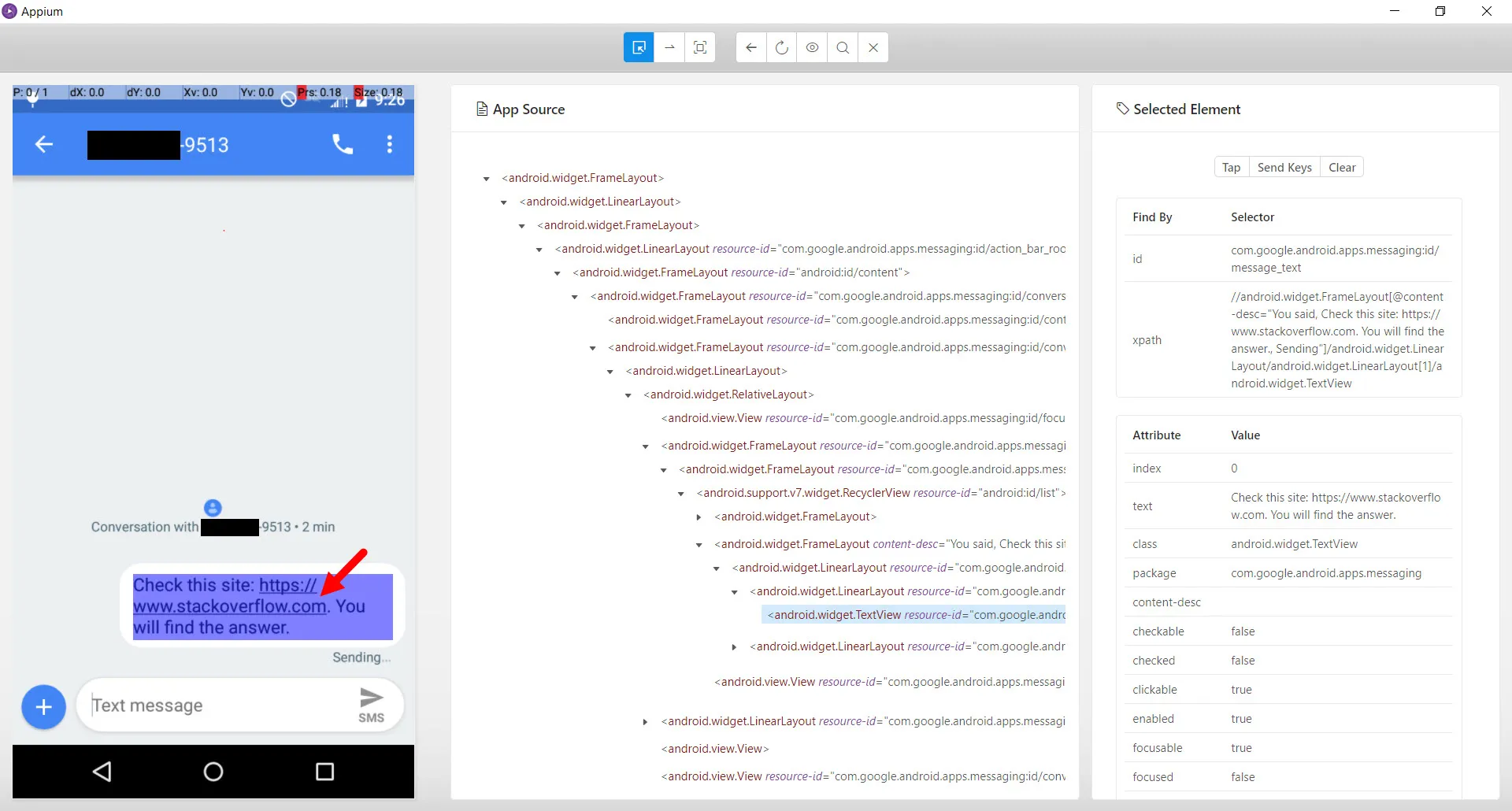Tap the blue contact avatar icon
The image size is (1512, 811).
213,508
